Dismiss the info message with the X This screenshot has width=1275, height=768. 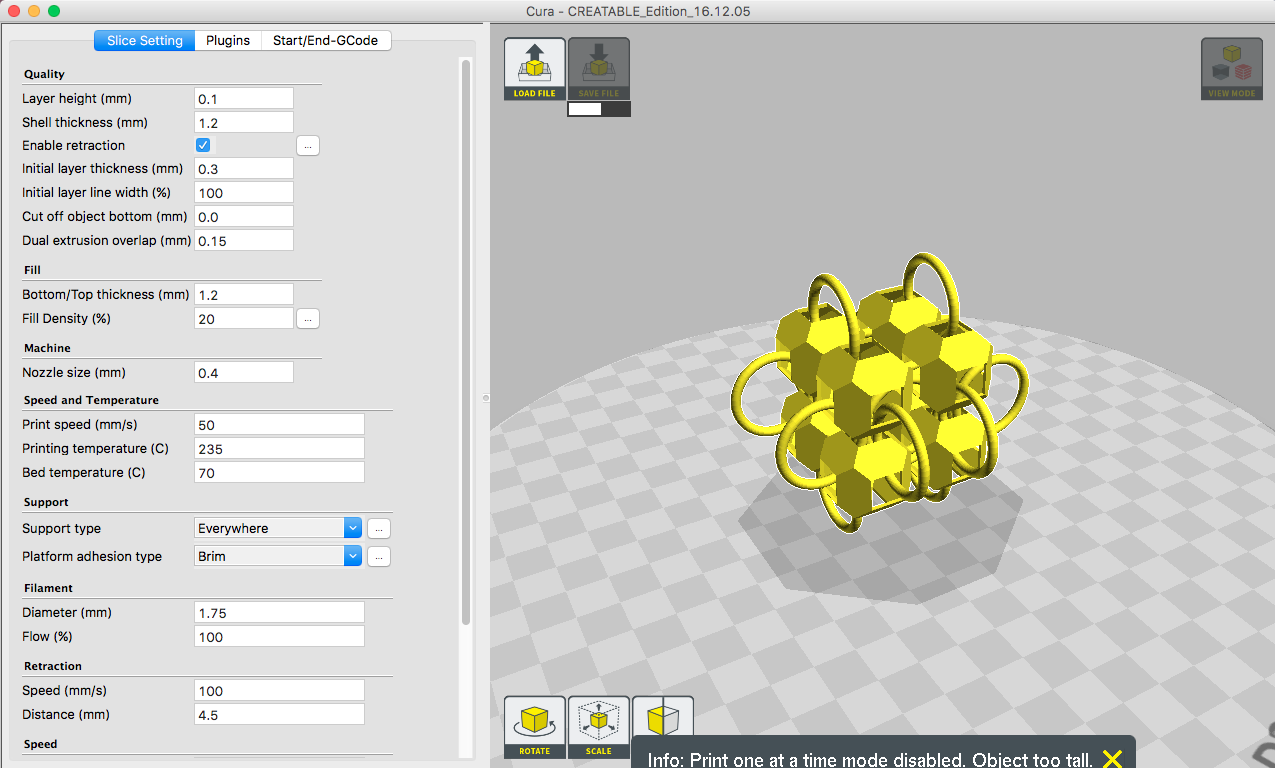coord(1112,759)
